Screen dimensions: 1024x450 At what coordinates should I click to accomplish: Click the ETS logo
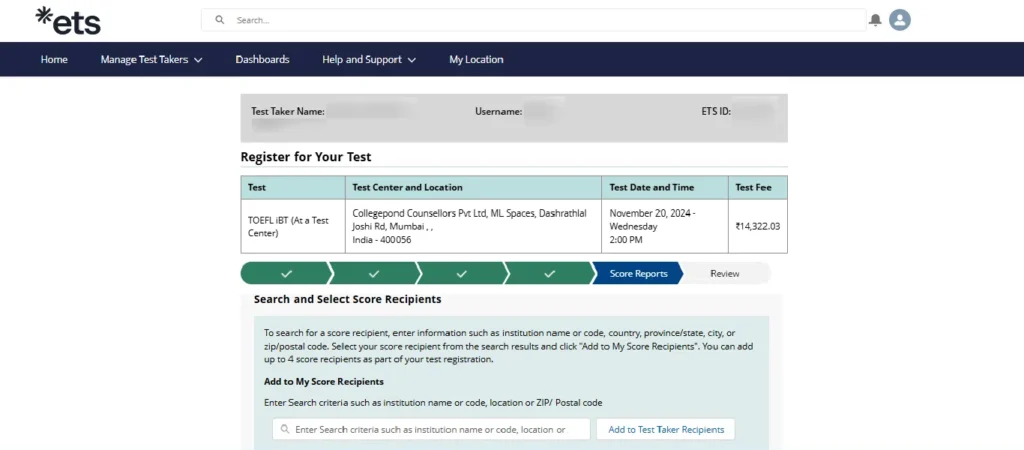(x=67, y=20)
